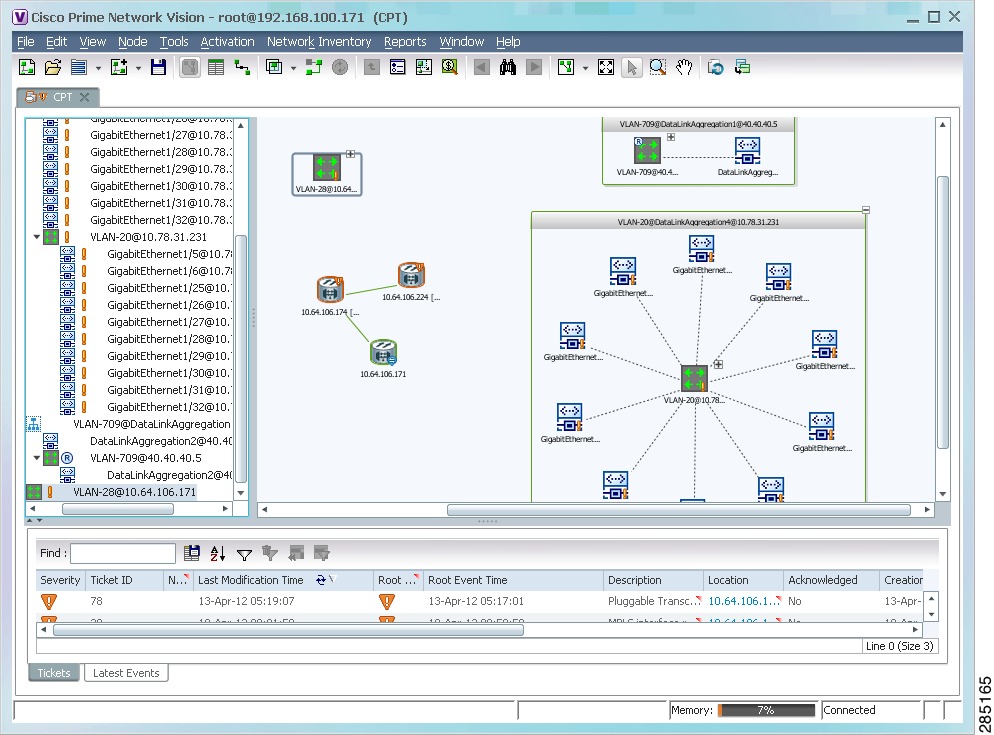Click the export table icon beside Find

click(191, 554)
